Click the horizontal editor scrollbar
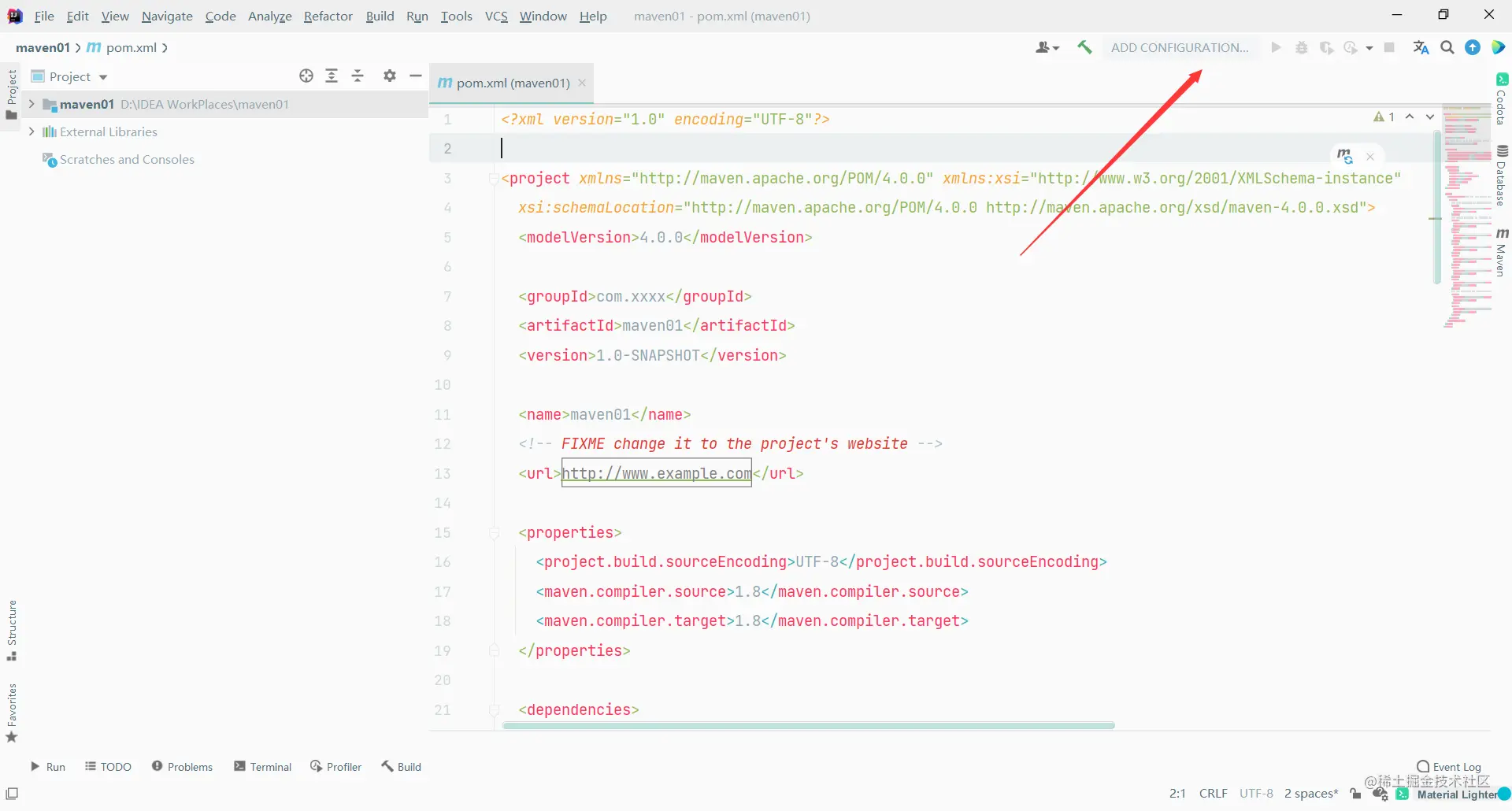1512x811 pixels. tap(809, 725)
